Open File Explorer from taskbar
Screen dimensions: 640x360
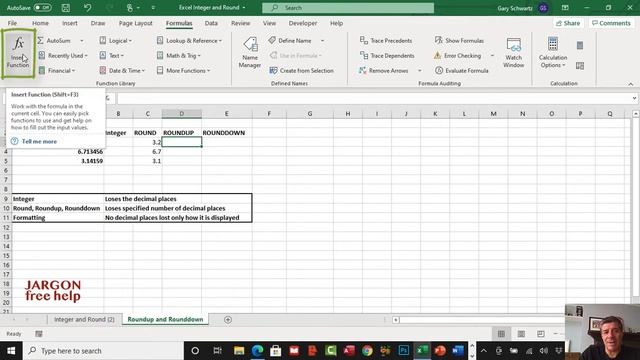click(x=239, y=351)
